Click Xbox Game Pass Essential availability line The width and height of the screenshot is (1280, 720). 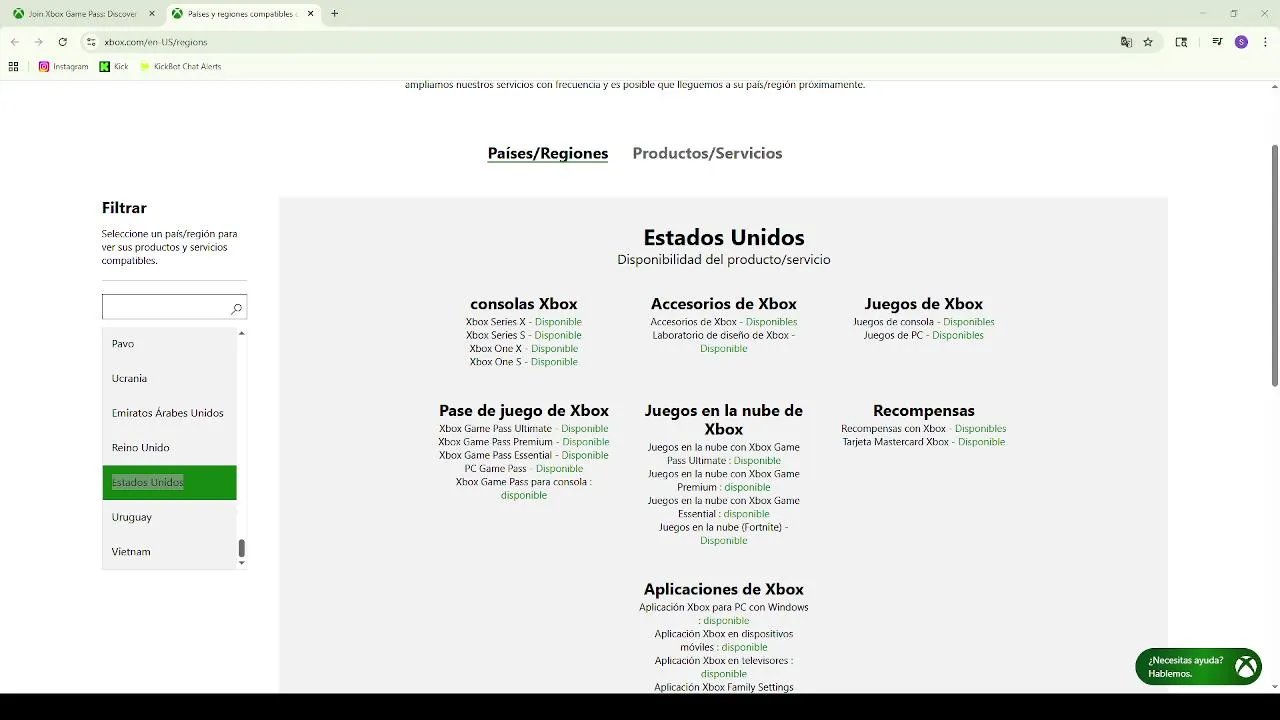click(x=524, y=455)
